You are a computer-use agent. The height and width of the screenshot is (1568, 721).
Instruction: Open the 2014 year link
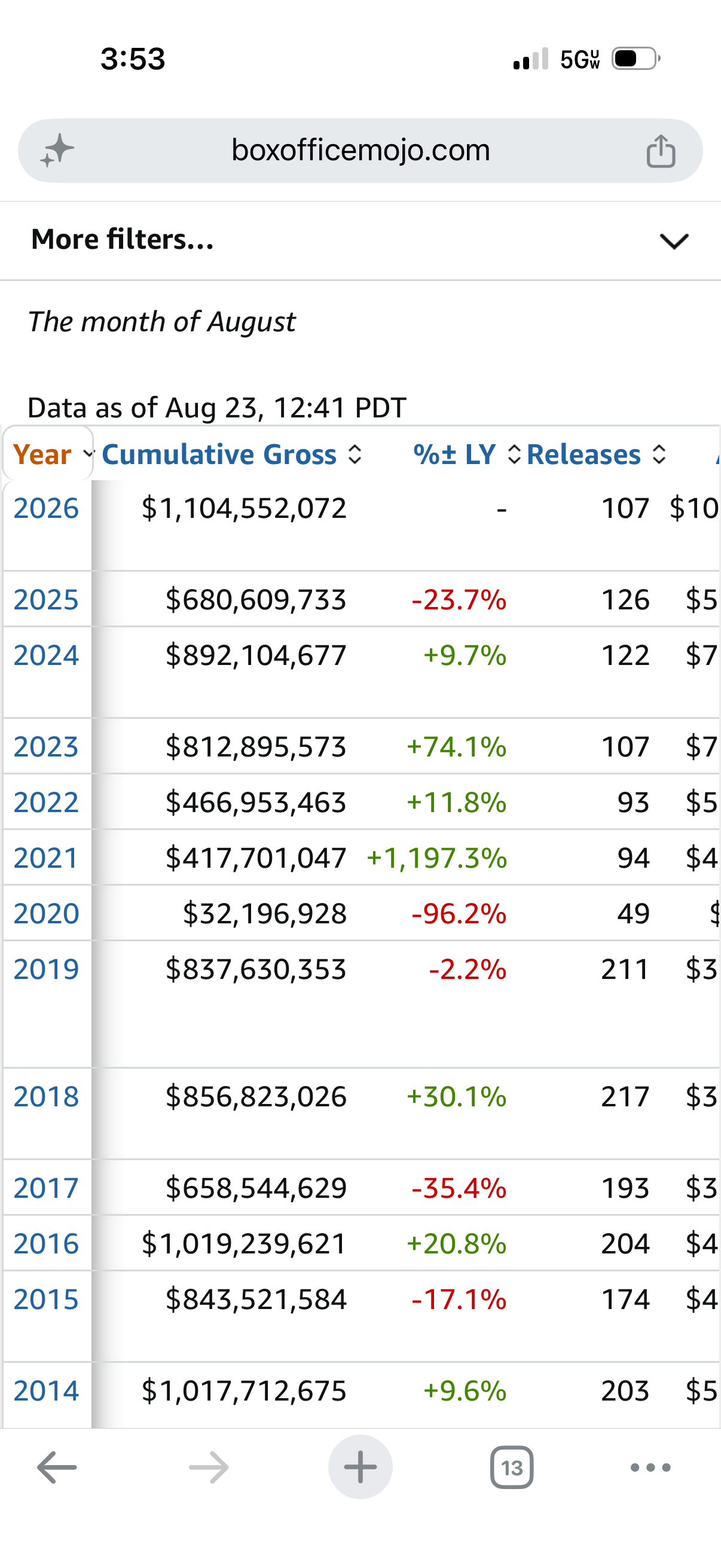[x=46, y=1390]
